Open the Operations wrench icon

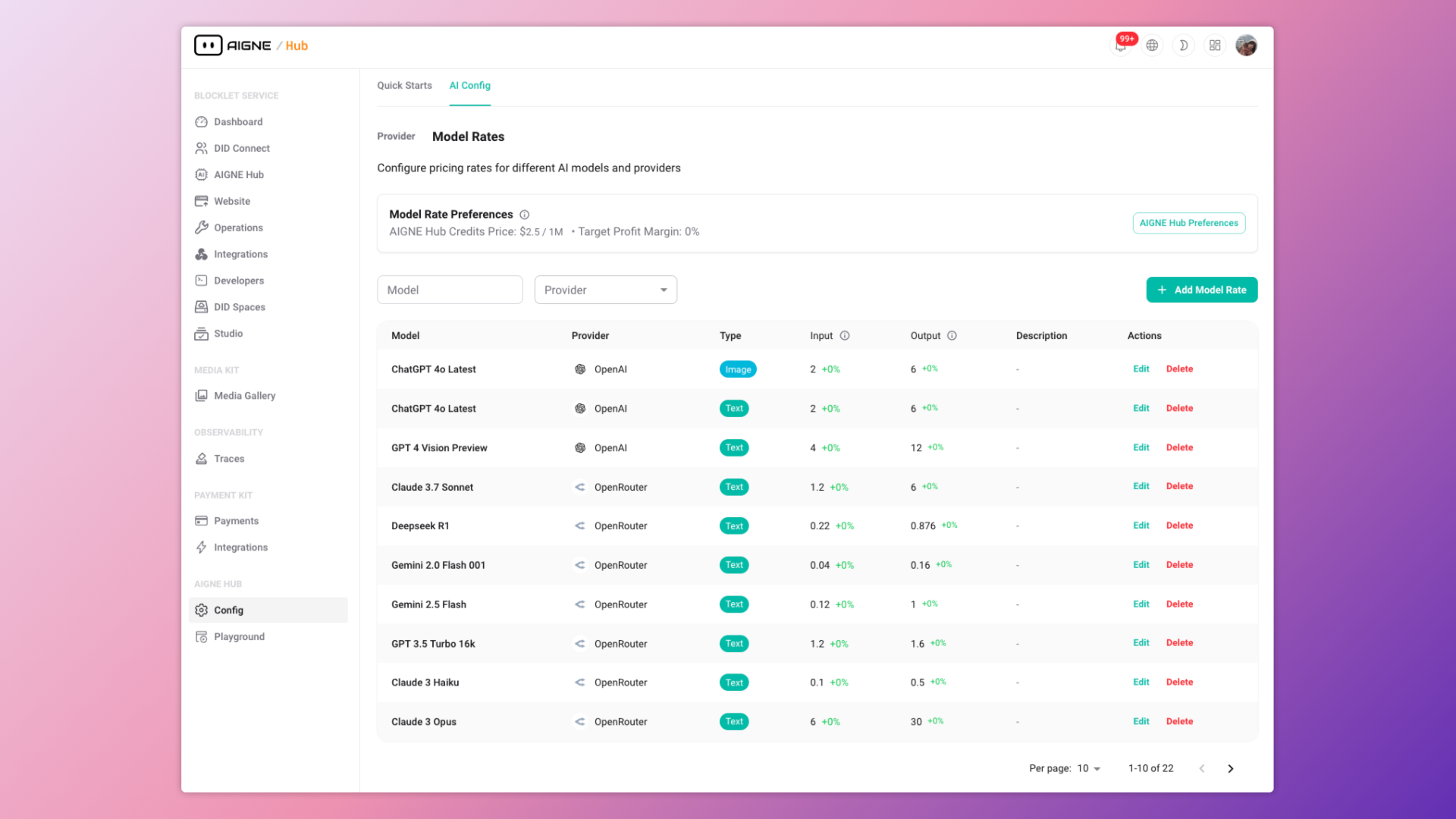click(201, 227)
